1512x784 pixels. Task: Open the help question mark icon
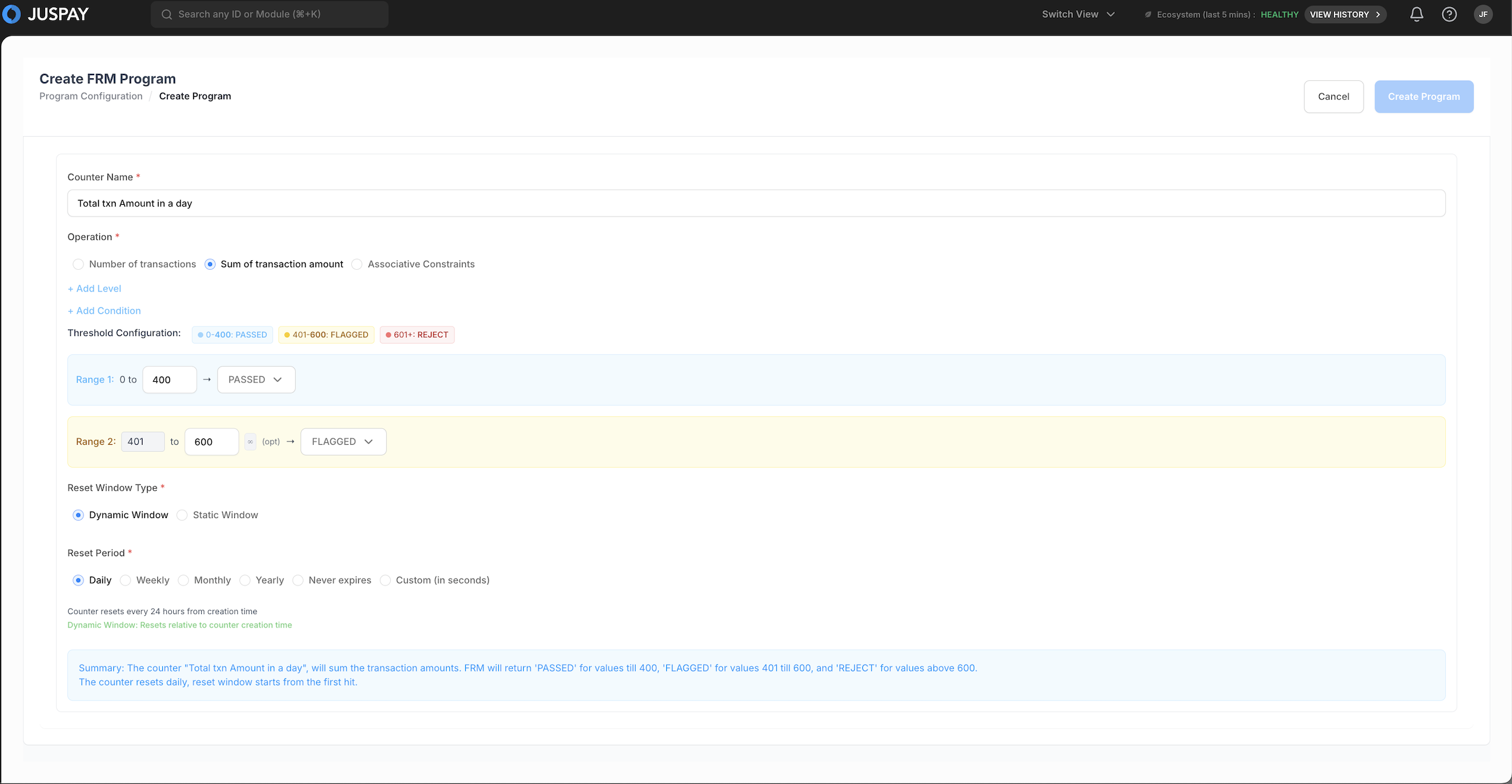(x=1449, y=14)
